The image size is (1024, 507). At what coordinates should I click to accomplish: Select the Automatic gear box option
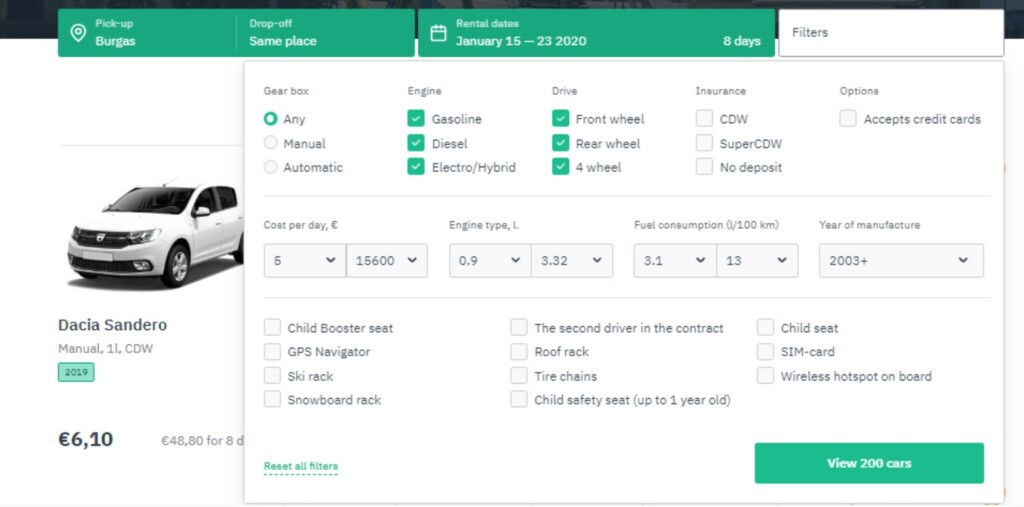click(x=270, y=167)
